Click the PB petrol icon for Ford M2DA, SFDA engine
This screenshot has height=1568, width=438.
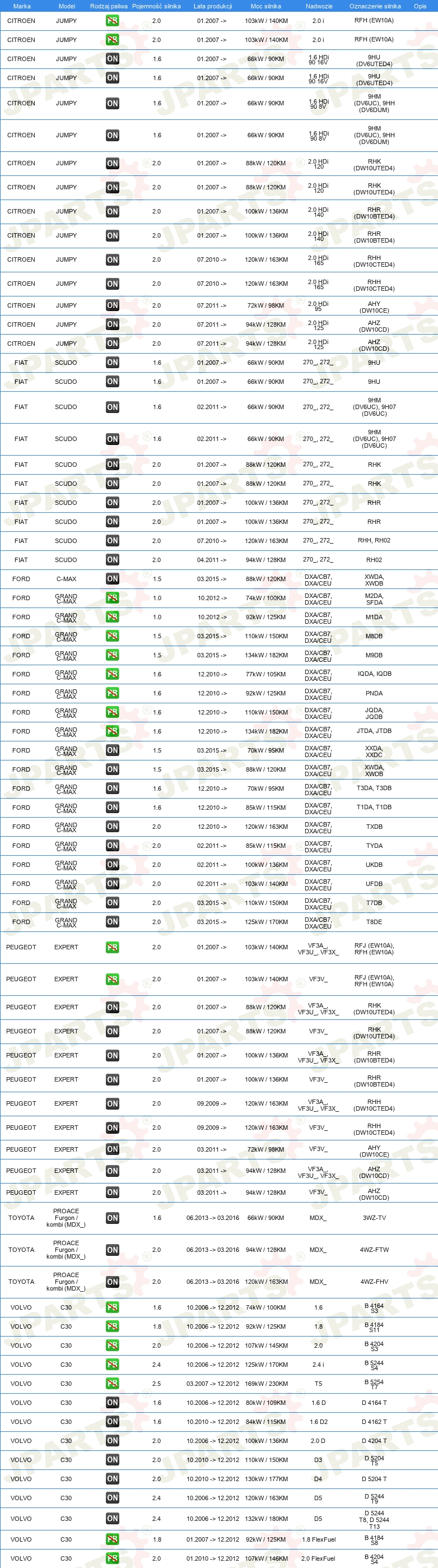click(113, 598)
